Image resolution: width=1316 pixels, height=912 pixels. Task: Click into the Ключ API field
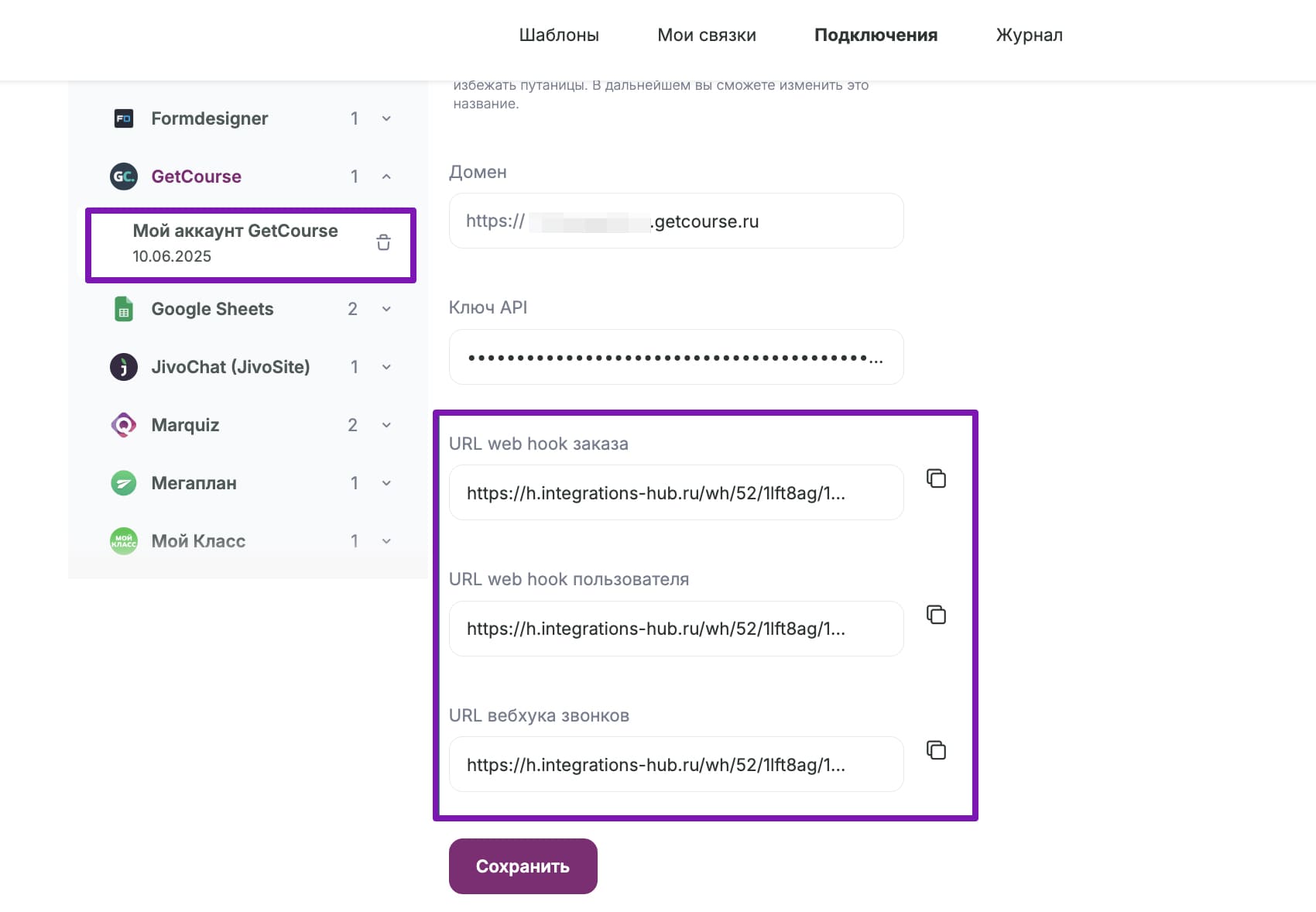(x=677, y=357)
